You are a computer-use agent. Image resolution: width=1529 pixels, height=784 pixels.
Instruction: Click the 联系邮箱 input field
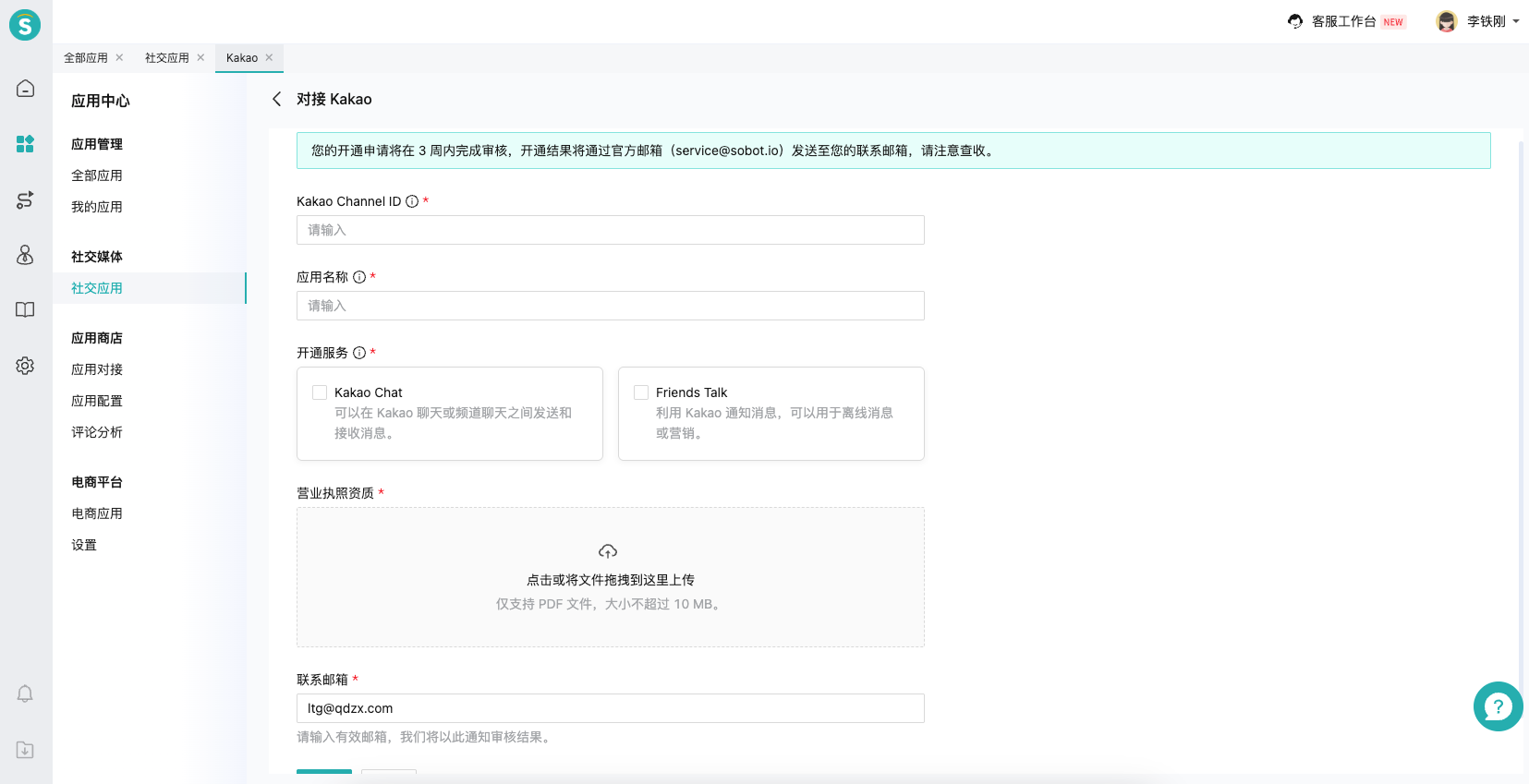(x=611, y=708)
